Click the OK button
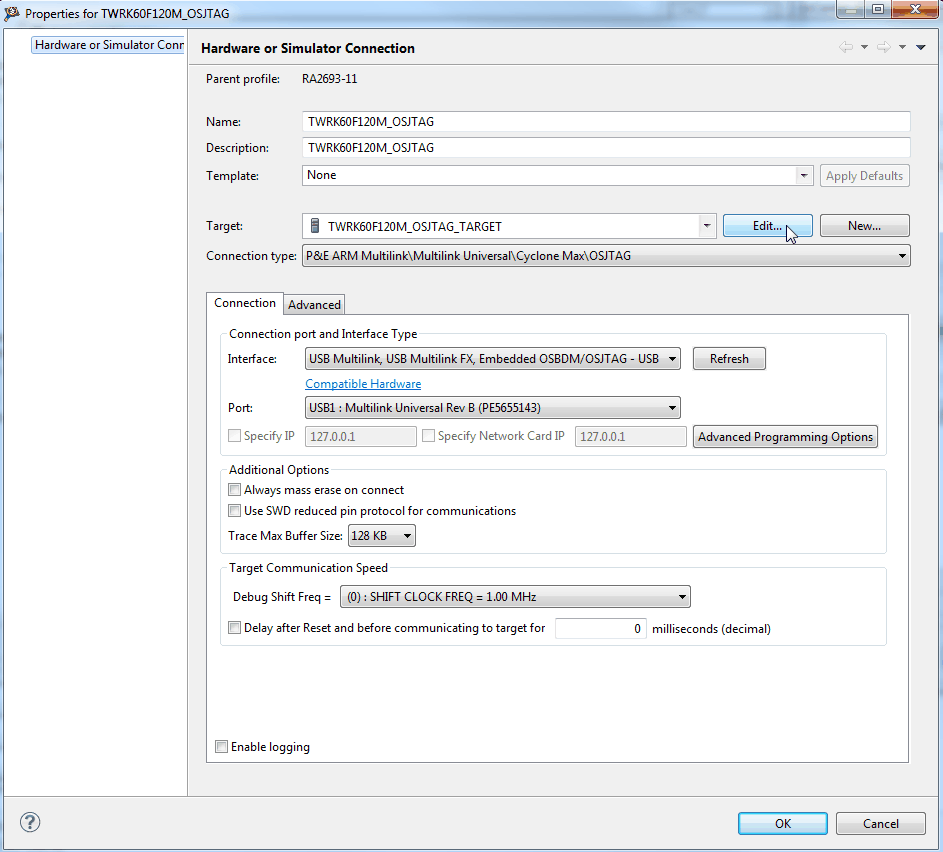This screenshot has width=943, height=852. tap(782, 823)
